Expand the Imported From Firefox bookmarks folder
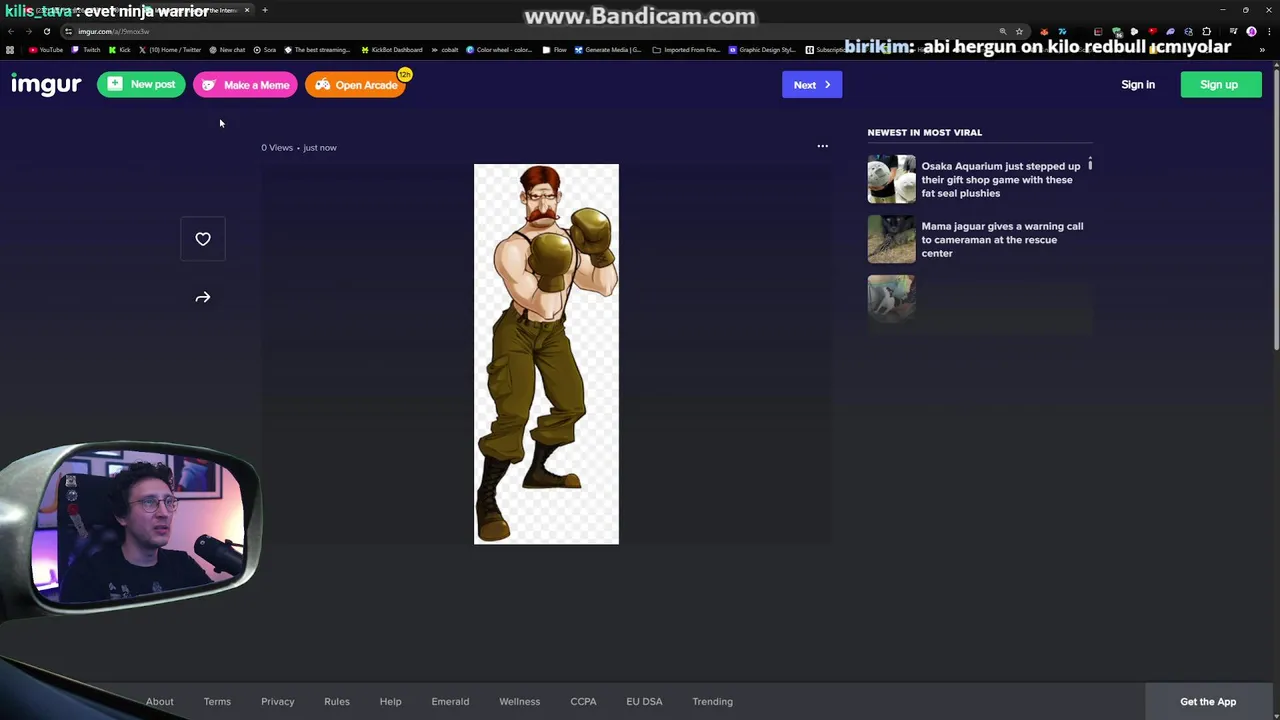 (686, 49)
